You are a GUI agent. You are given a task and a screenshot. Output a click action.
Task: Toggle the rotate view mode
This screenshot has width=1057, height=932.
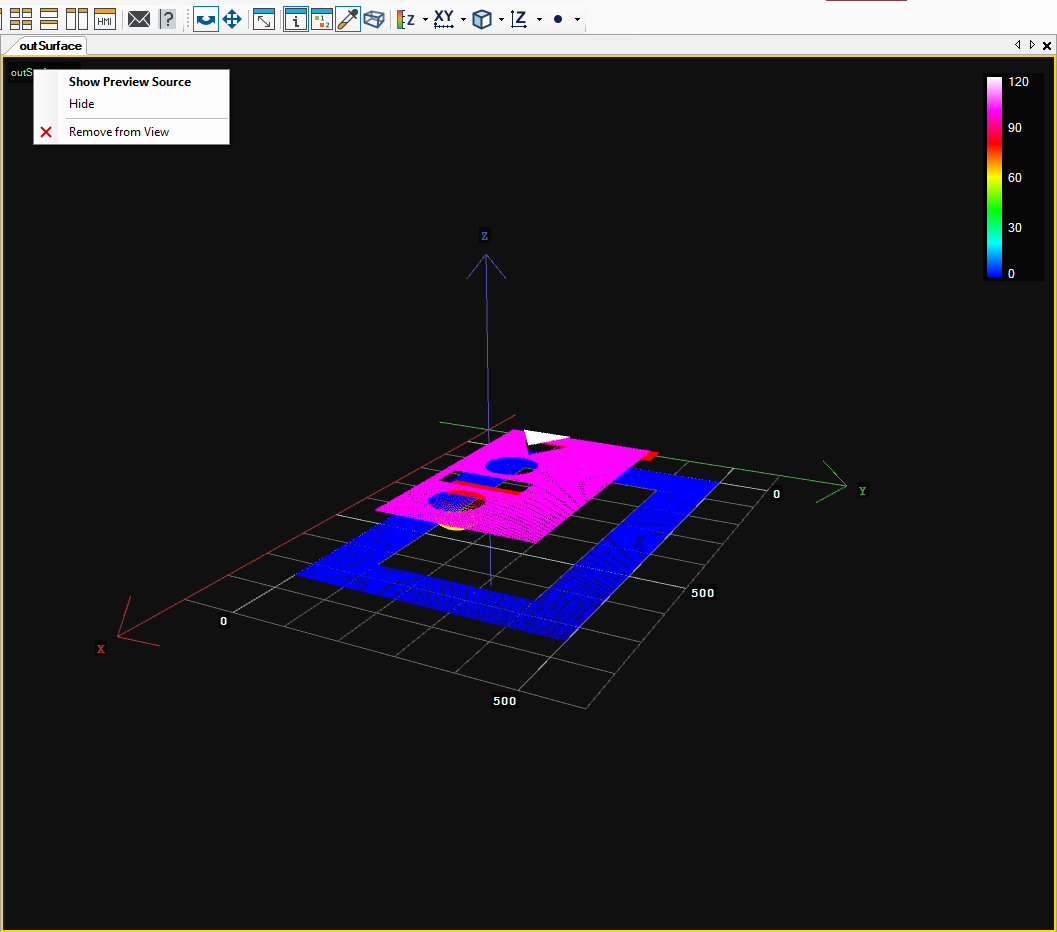pos(206,19)
